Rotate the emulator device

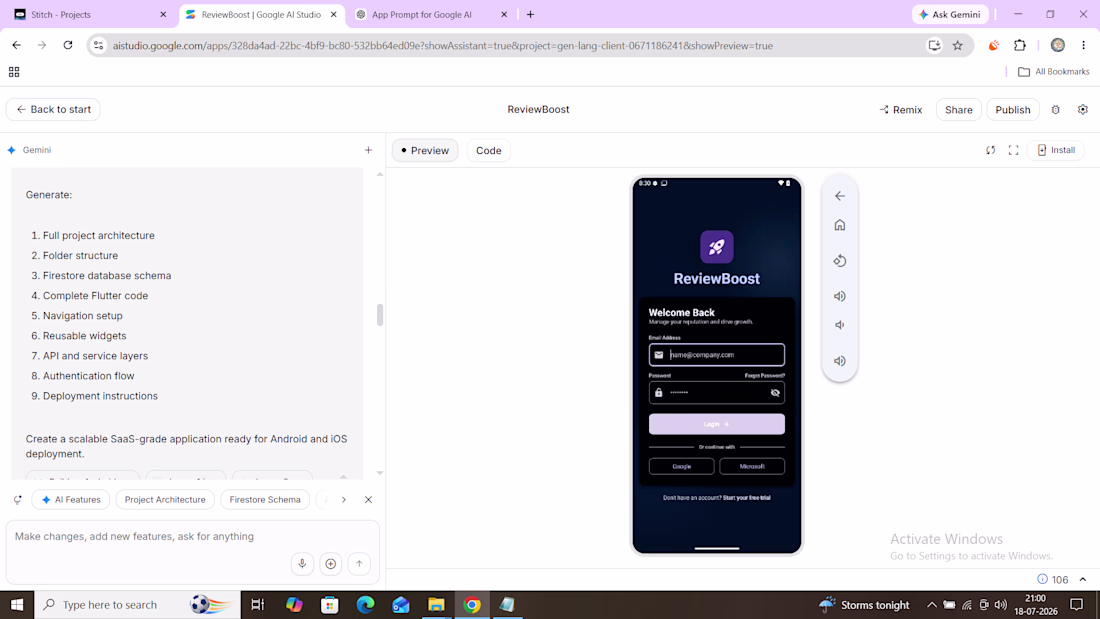(840, 261)
